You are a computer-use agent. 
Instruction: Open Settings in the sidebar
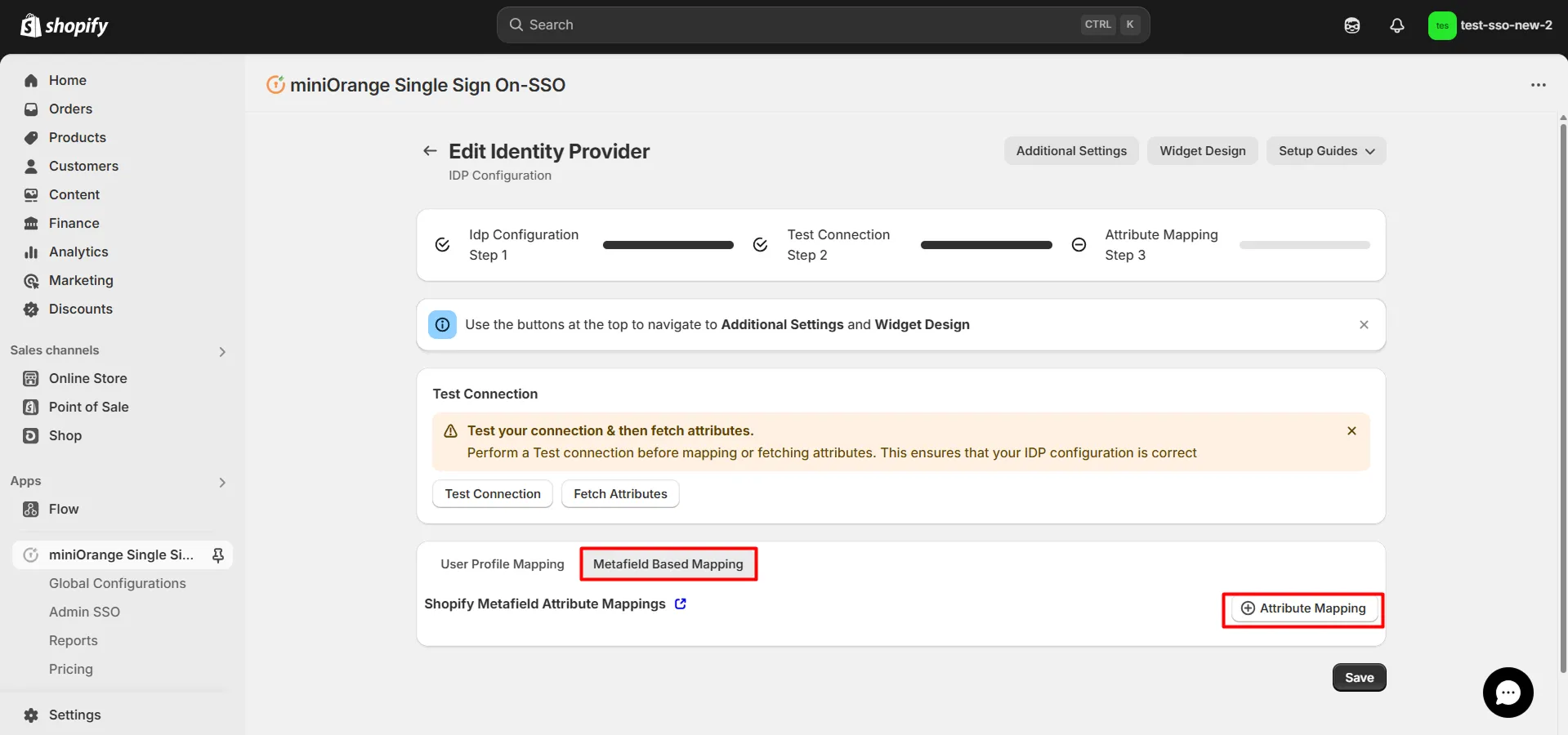(x=74, y=715)
